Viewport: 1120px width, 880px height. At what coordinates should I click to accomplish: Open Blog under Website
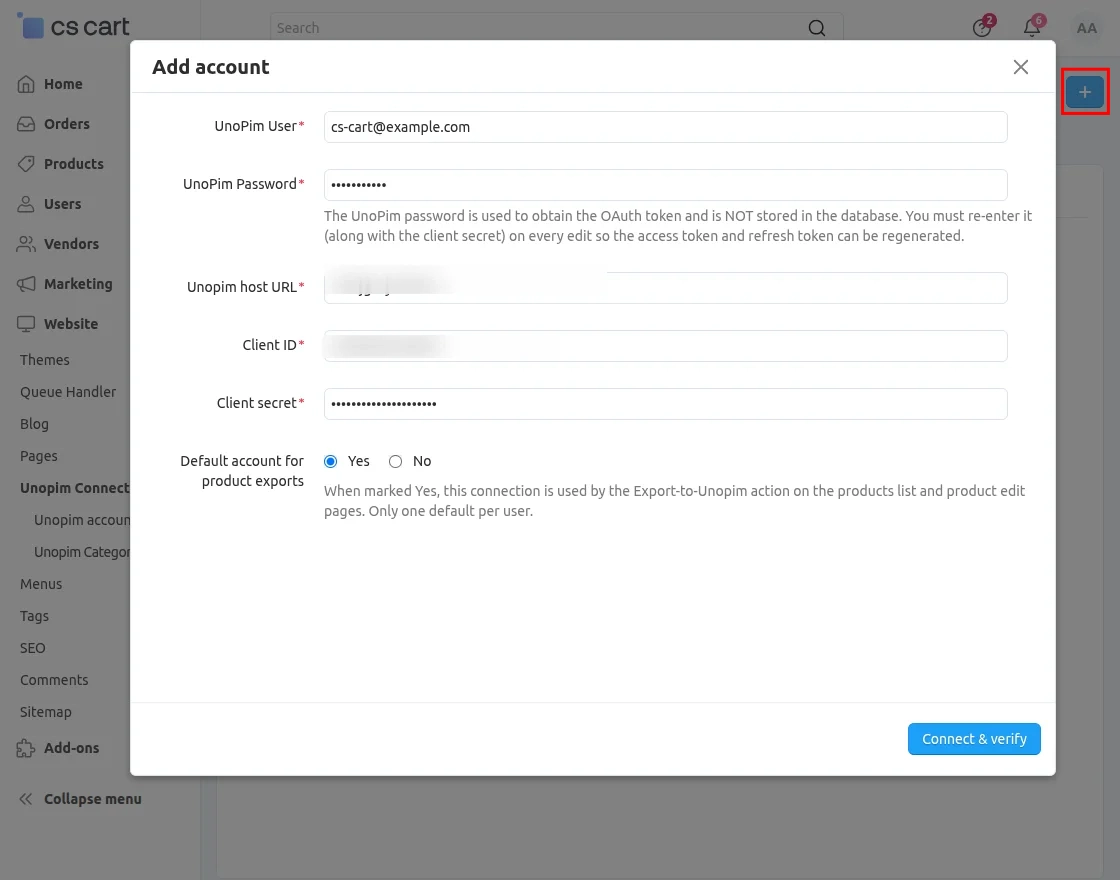click(x=34, y=424)
